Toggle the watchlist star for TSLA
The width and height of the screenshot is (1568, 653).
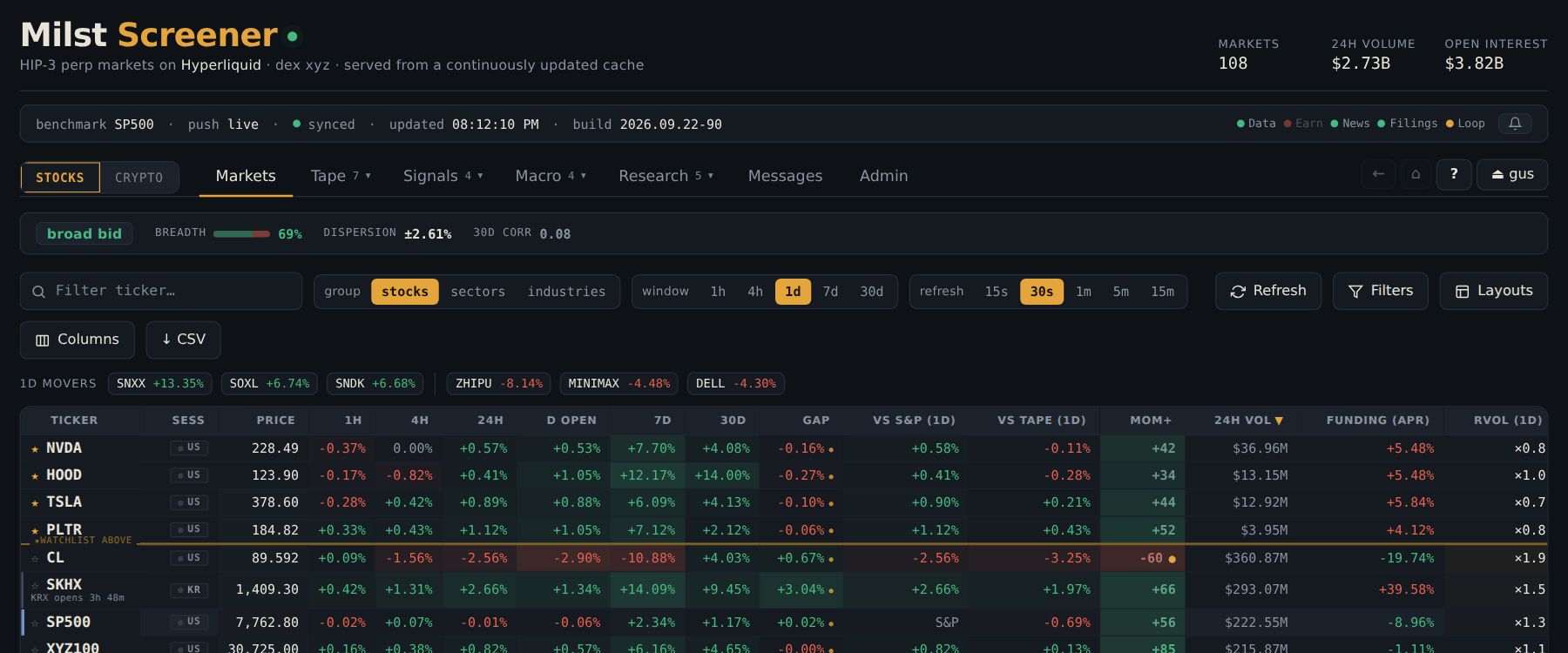pos(35,503)
